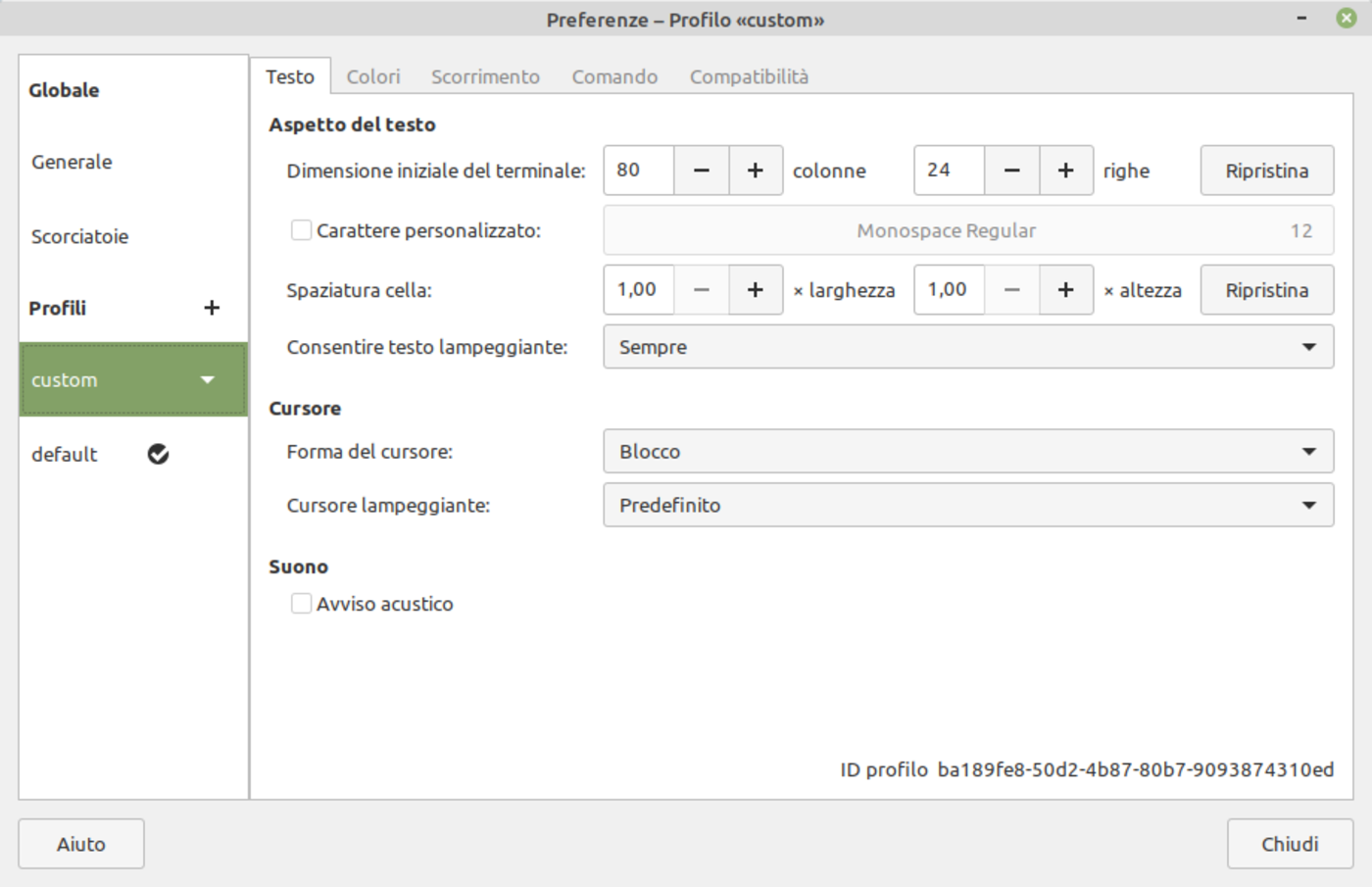This screenshot has width=1372, height=887.
Task: Click the columns number input field
Action: pyautogui.click(x=639, y=171)
